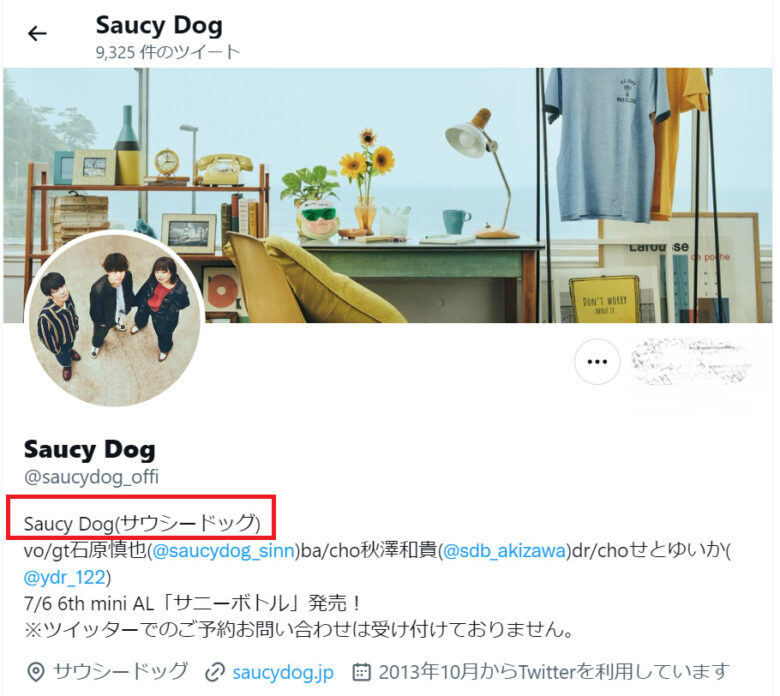The height and width of the screenshot is (696, 780).
Task: Click the 9,325 件のツイート count
Action: [168, 52]
